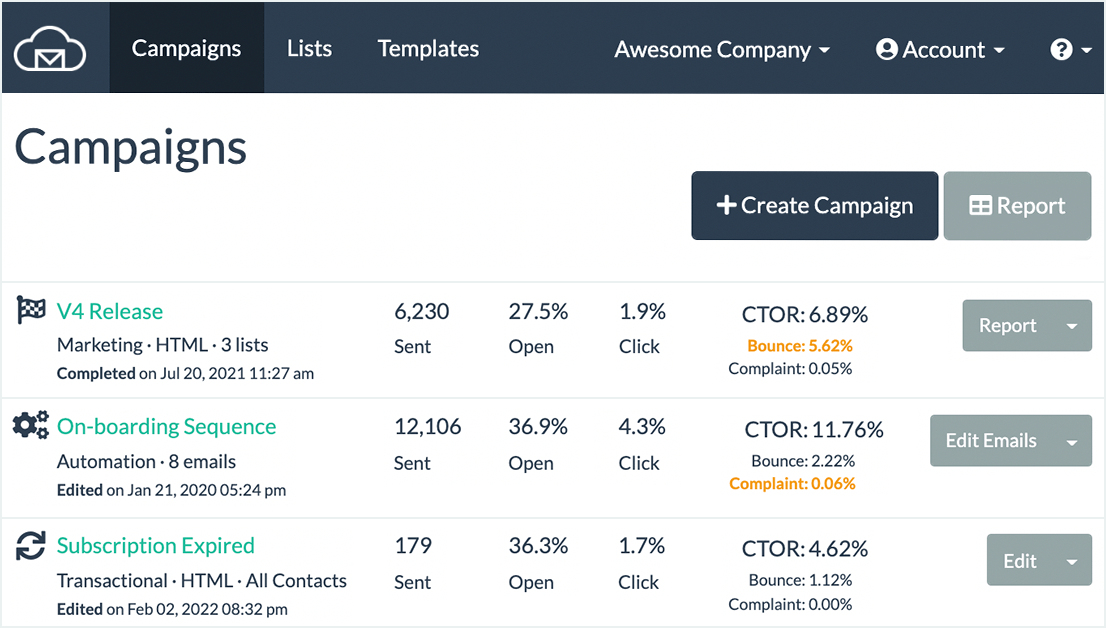Expand the Awesome Company dropdown
1106x628 pixels.
pos(722,50)
